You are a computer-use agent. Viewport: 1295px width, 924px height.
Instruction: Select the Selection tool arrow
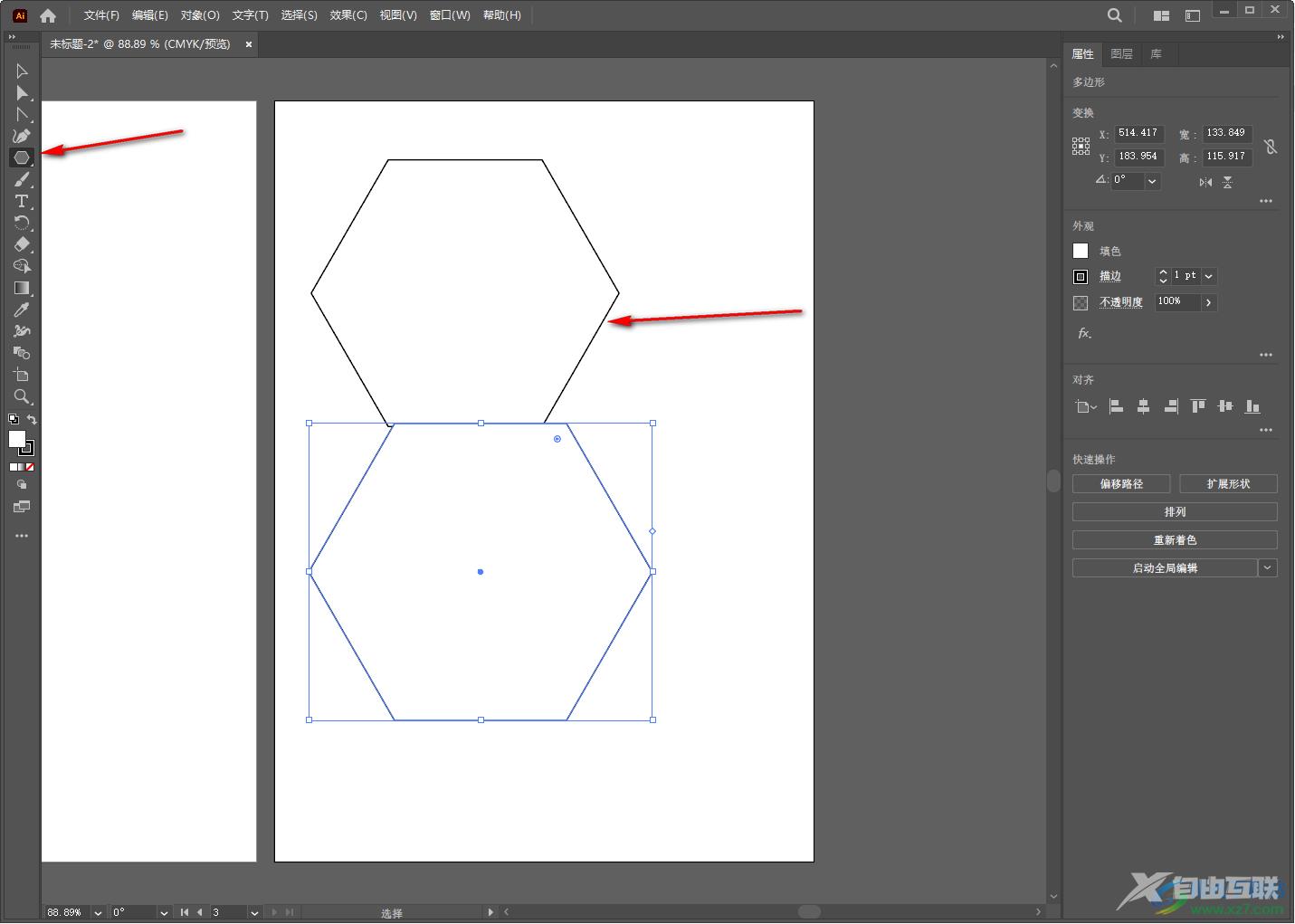coord(22,71)
